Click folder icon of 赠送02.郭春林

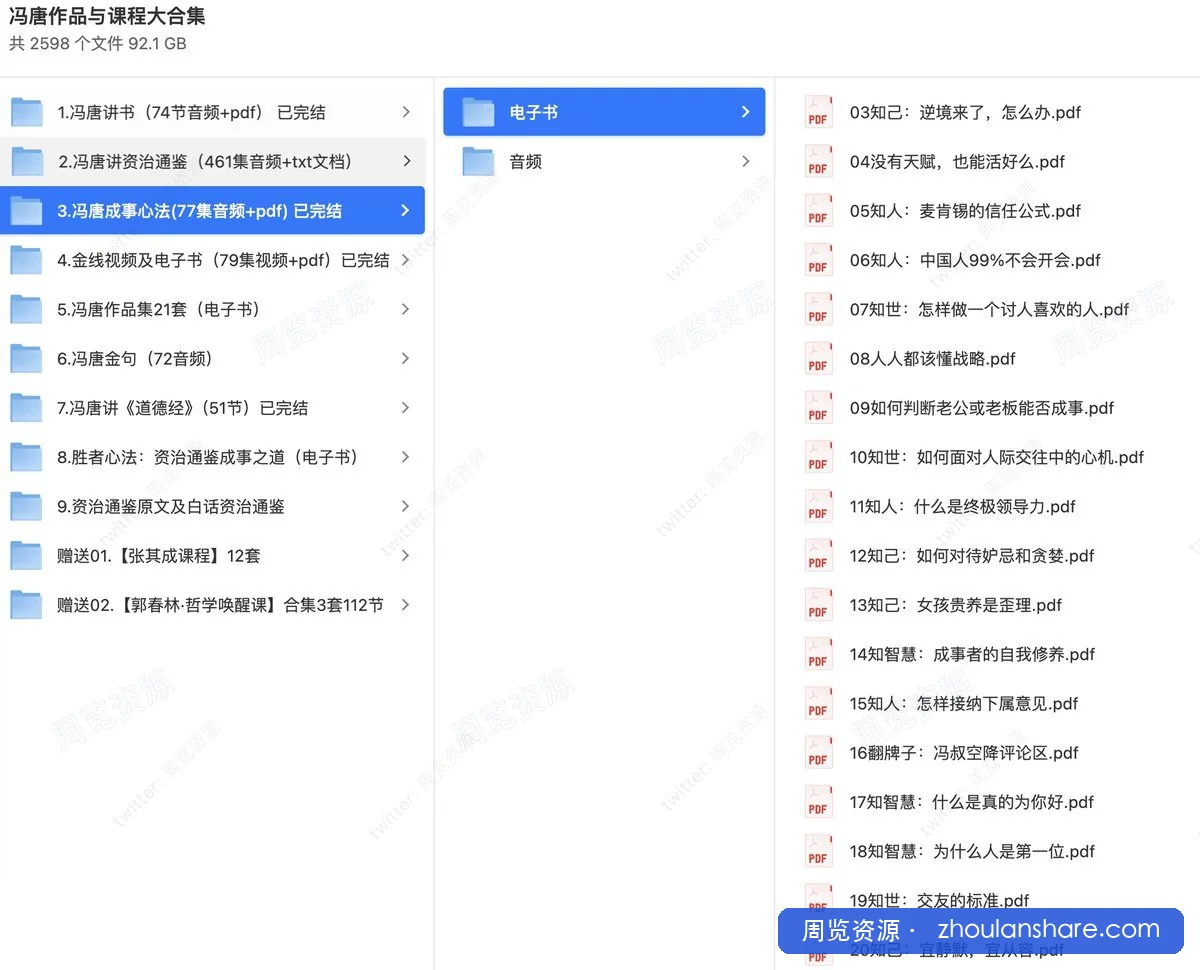pos(27,605)
